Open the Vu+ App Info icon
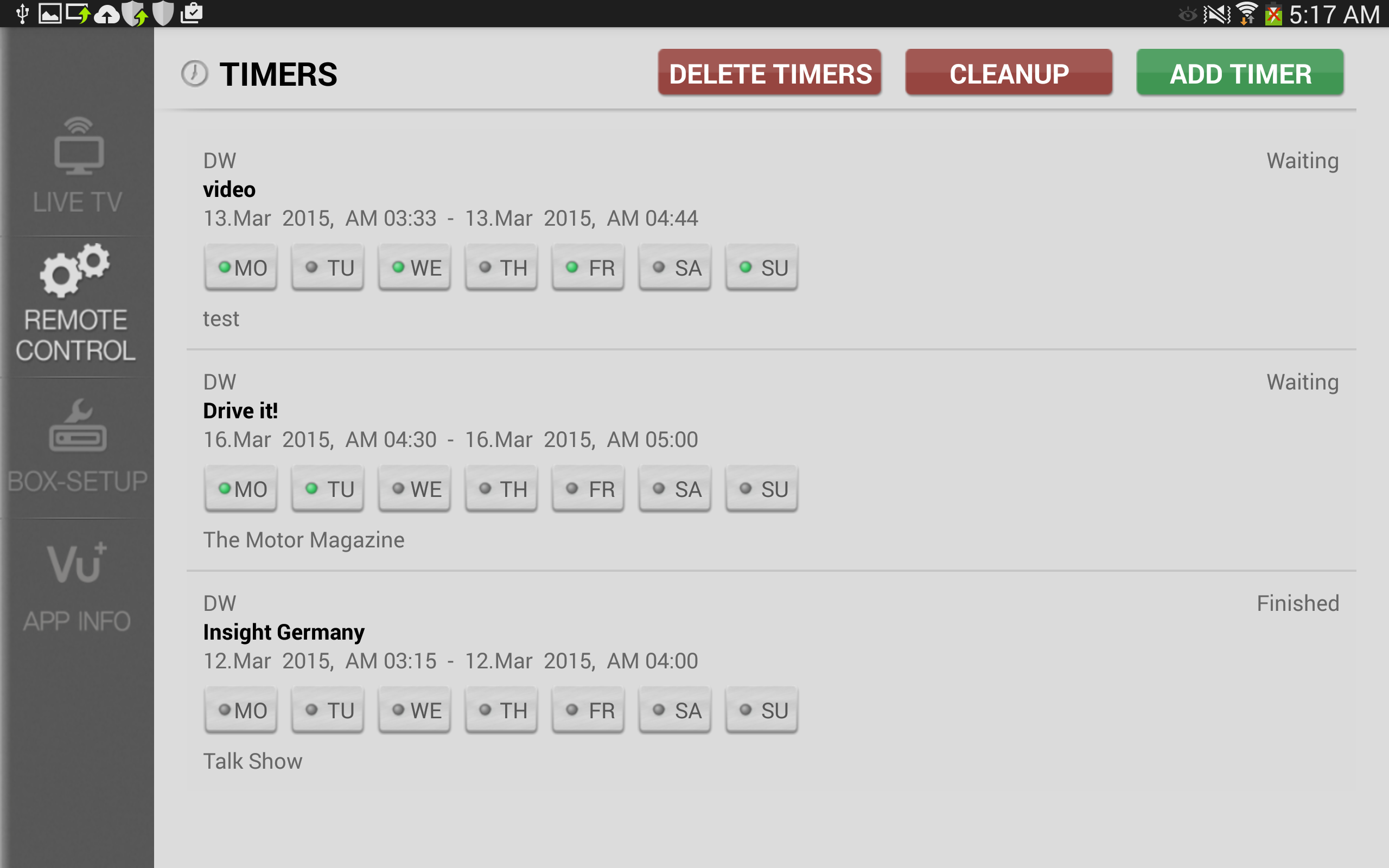This screenshot has height=868, width=1389. [77, 563]
